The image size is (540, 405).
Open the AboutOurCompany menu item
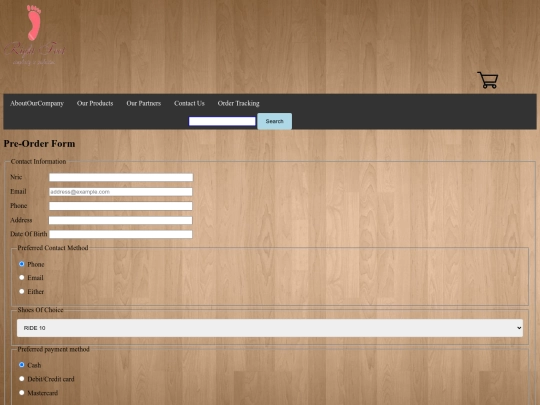pos(37,103)
